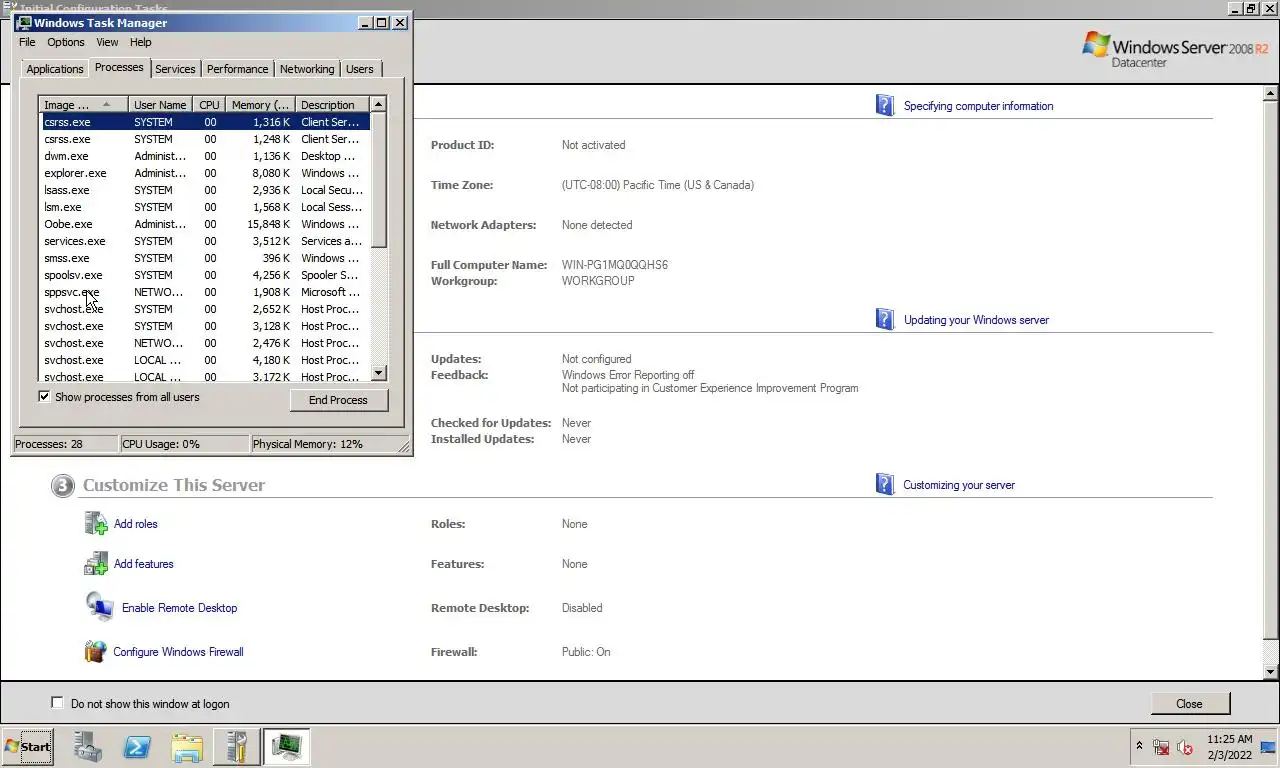Image resolution: width=1280 pixels, height=768 pixels.
Task: Open help icon for Updating your Windows server
Action: point(885,319)
